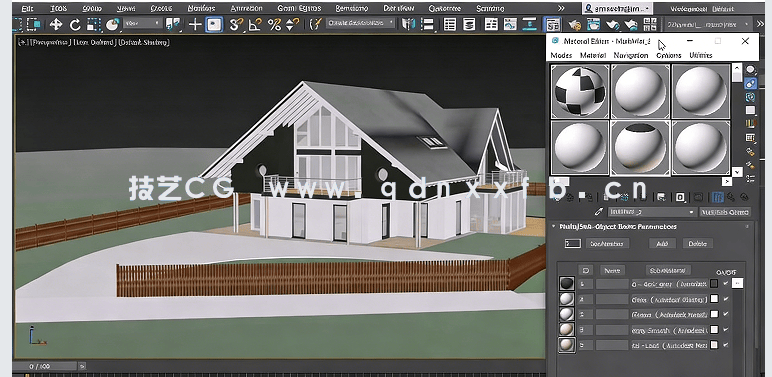Click the Material Editor toolbar icon
Viewport: 772px width, 377px height.
(x=553, y=24)
